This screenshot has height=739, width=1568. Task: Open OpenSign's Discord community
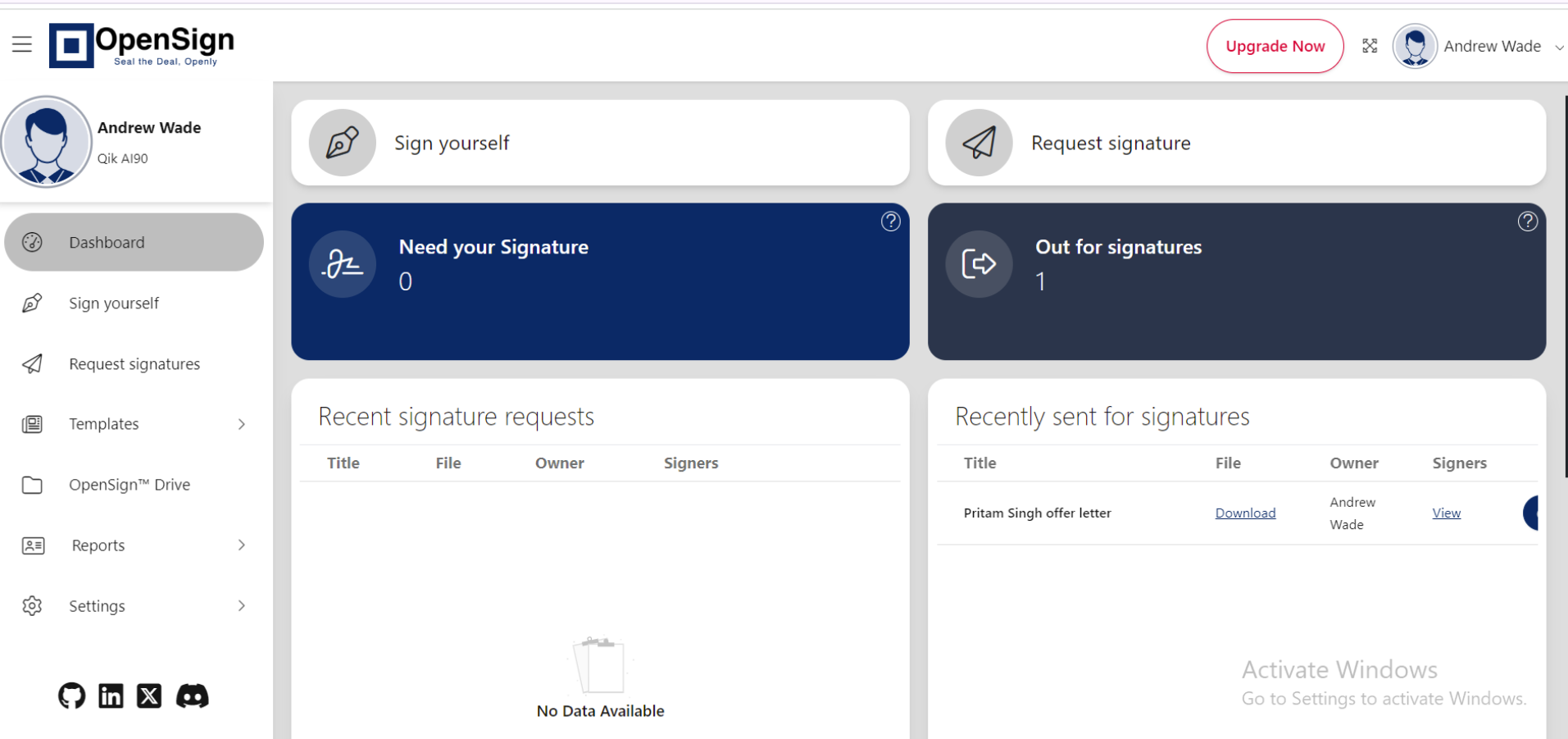(x=192, y=696)
